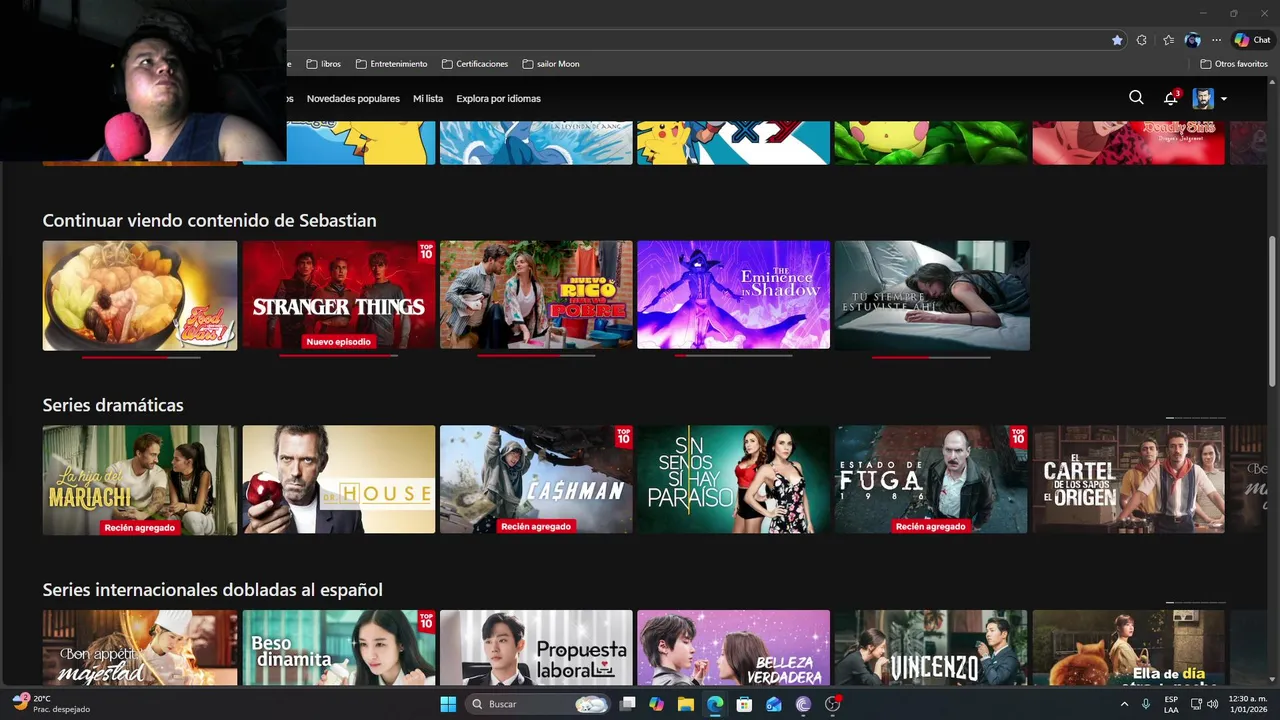Open Microsoft Store on taskbar
Image resolution: width=1280 pixels, height=720 pixels.
tap(744, 704)
